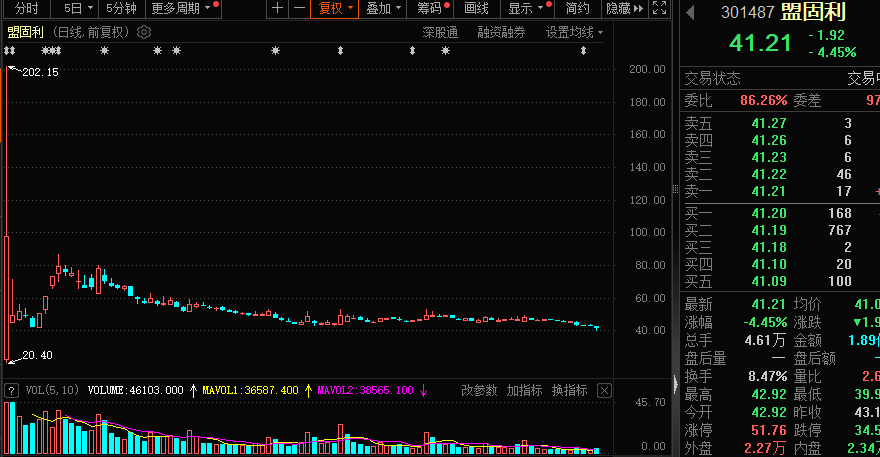880x457 pixels.
Task: Open 复权 adjustment dropdown
Action: click(x=334, y=8)
